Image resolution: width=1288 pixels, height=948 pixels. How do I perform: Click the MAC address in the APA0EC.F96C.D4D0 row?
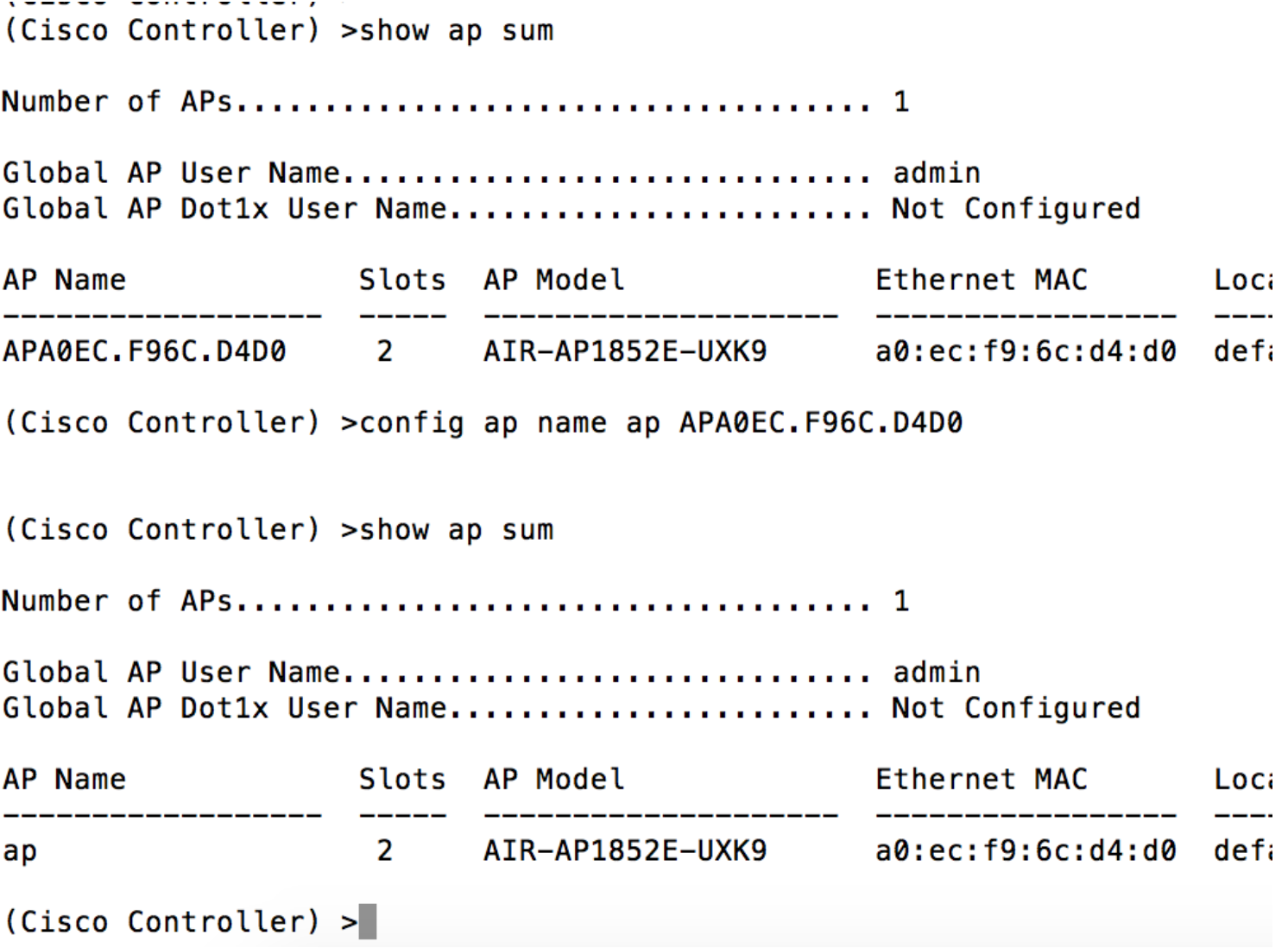(x=1025, y=351)
